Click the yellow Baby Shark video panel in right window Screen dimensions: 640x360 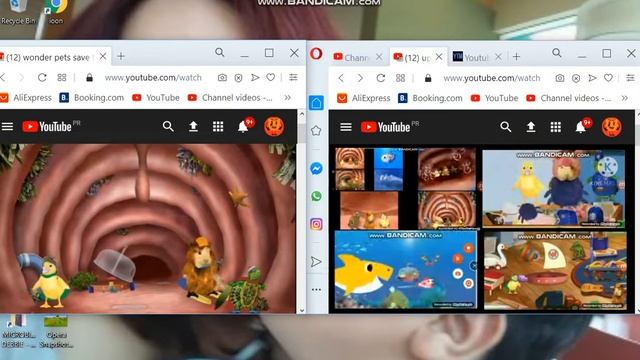pos(406,270)
